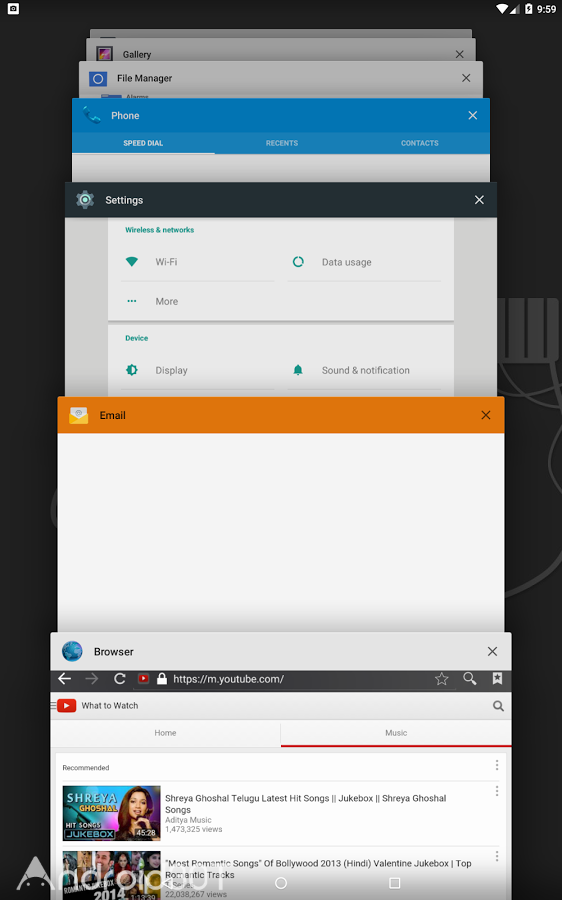The height and width of the screenshot is (900, 562).
Task: Switch to the Recents tab
Action: click(x=282, y=143)
